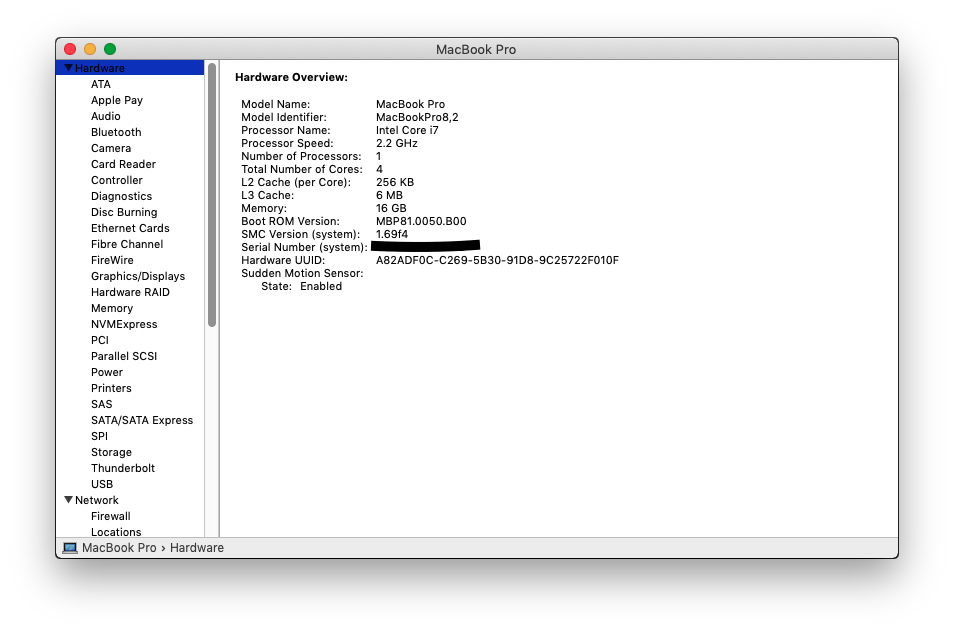This screenshot has height=632, width=954.
Task: Click the MacBook Pro laptop icon in path bar
Action: point(70,547)
